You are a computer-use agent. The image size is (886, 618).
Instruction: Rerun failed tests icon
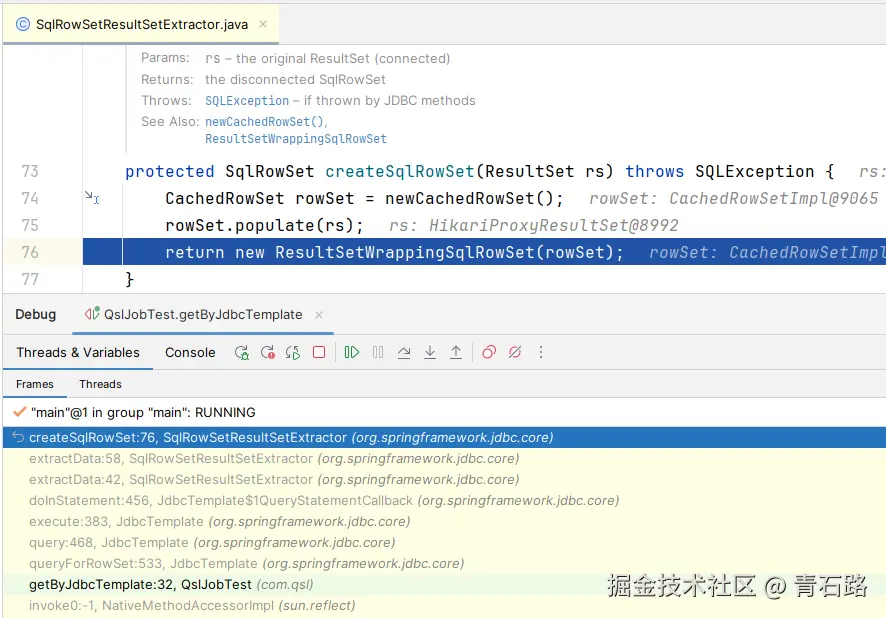click(x=268, y=352)
